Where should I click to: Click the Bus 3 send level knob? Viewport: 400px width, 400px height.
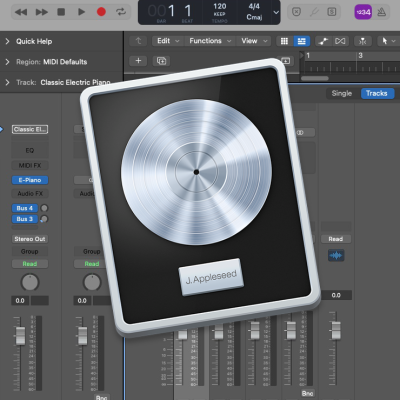coord(44,219)
